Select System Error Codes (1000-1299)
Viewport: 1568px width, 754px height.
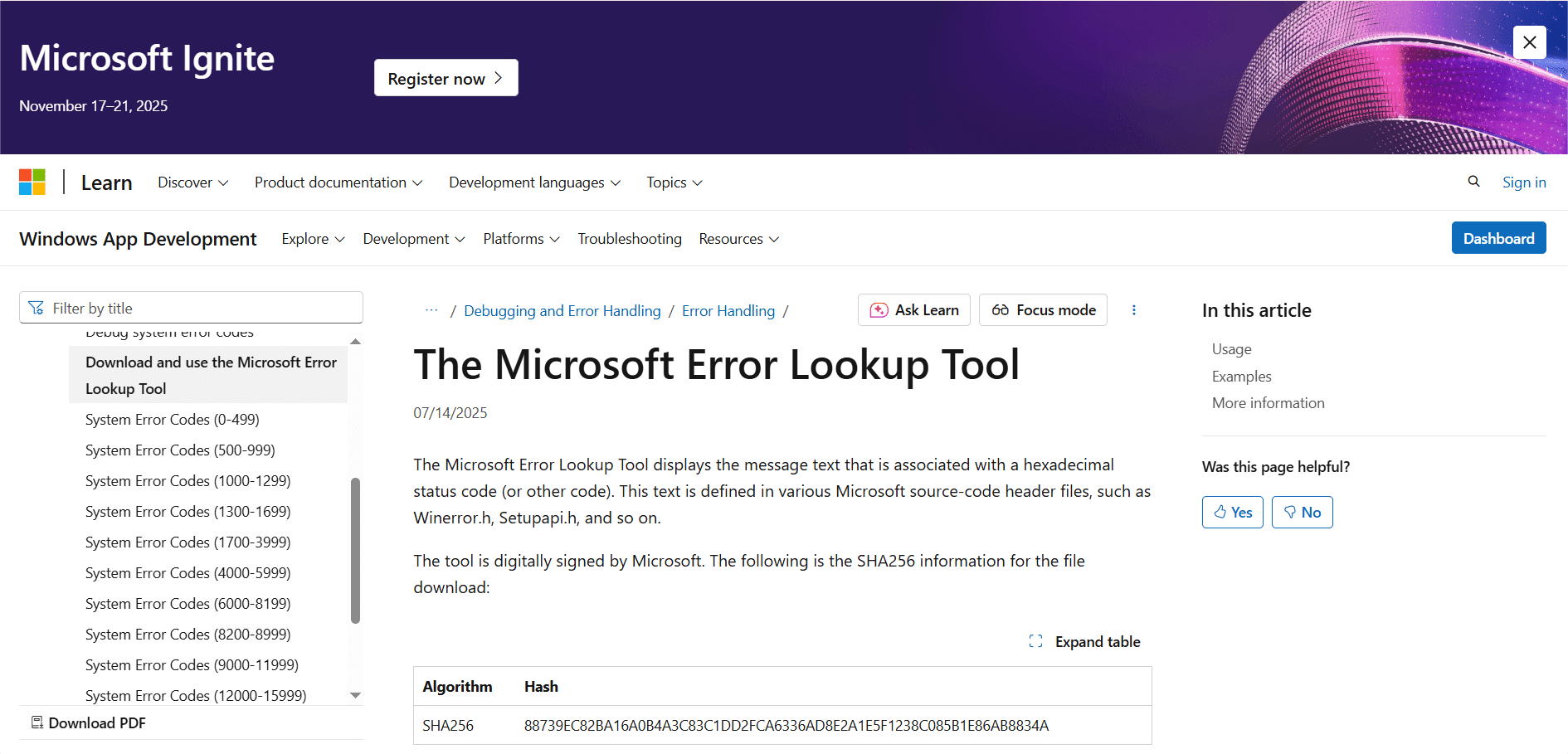[x=187, y=481]
